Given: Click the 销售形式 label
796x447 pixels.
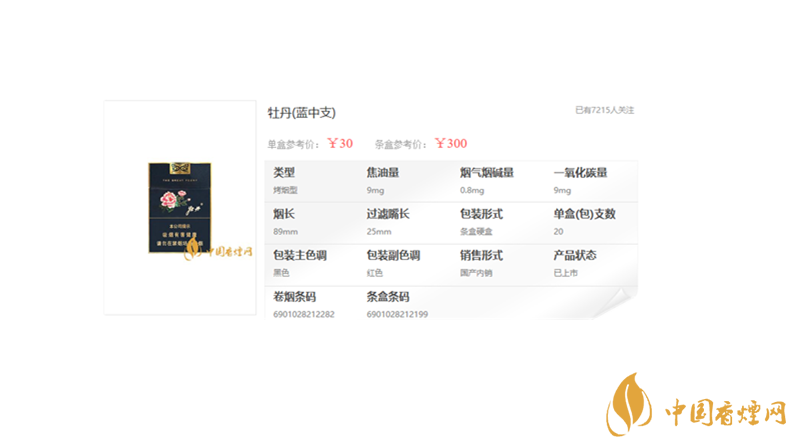Looking at the screenshot, I should (x=481, y=256).
